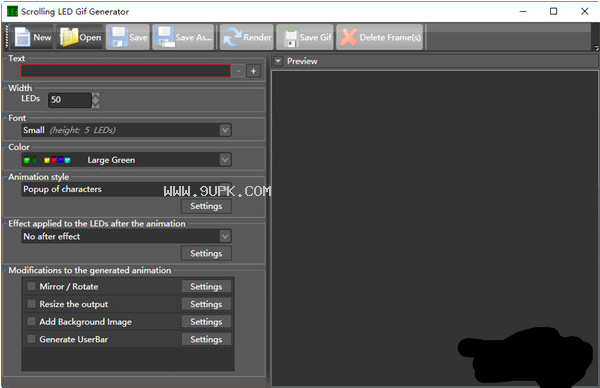The height and width of the screenshot is (388, 600).
Task: Click the plus icon beside the Text field
Action: click(253, 71)
